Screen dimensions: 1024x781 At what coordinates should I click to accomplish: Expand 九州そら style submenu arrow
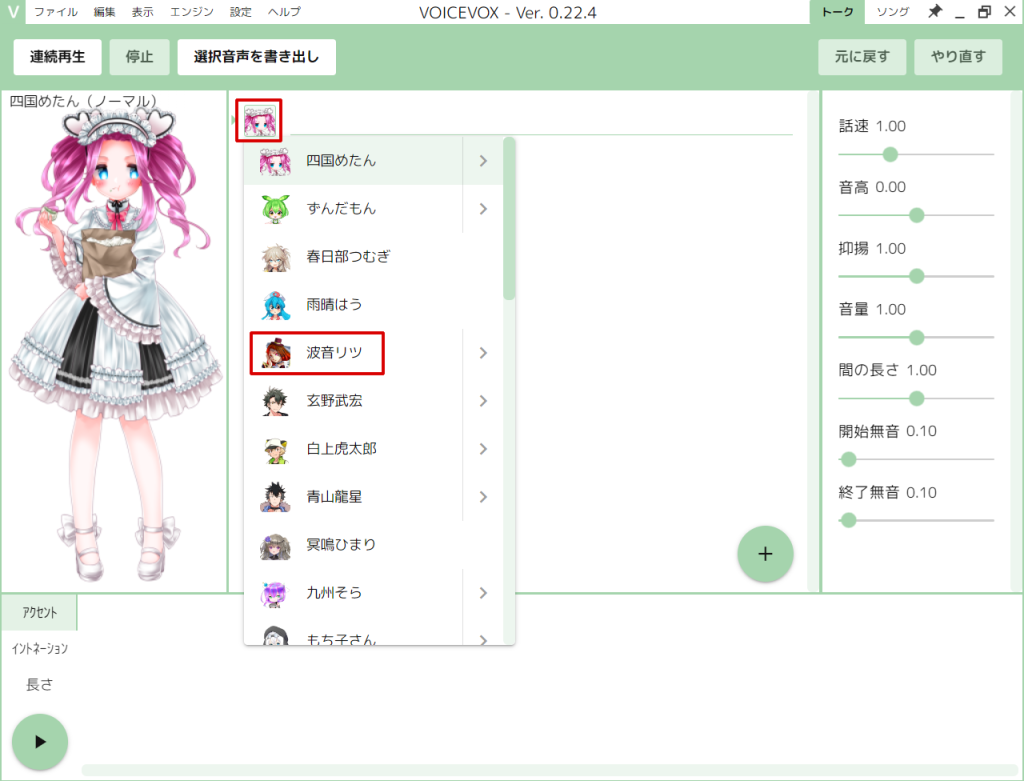(x=484, y=593)
